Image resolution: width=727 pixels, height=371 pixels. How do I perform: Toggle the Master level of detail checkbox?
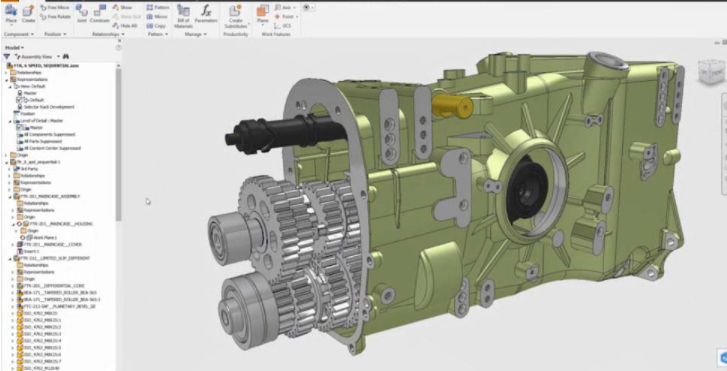19,128
